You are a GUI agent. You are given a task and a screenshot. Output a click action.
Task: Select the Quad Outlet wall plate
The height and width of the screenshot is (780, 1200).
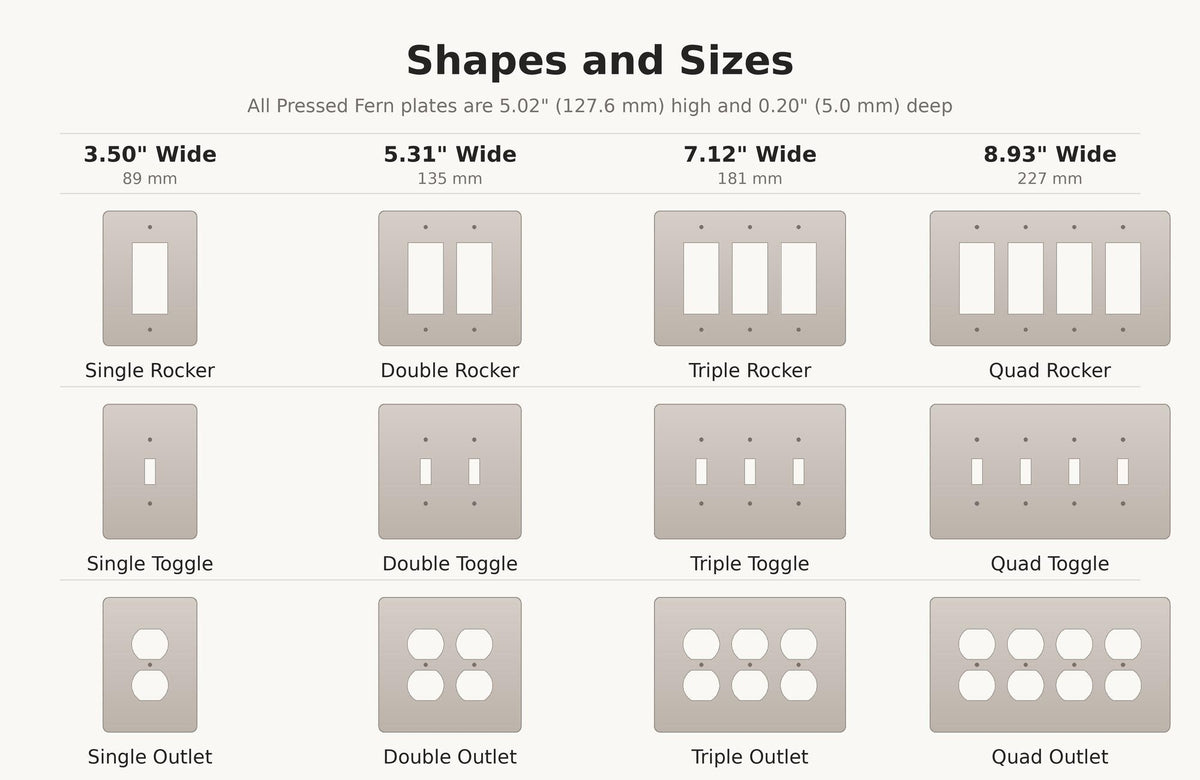pos(1050,665)
